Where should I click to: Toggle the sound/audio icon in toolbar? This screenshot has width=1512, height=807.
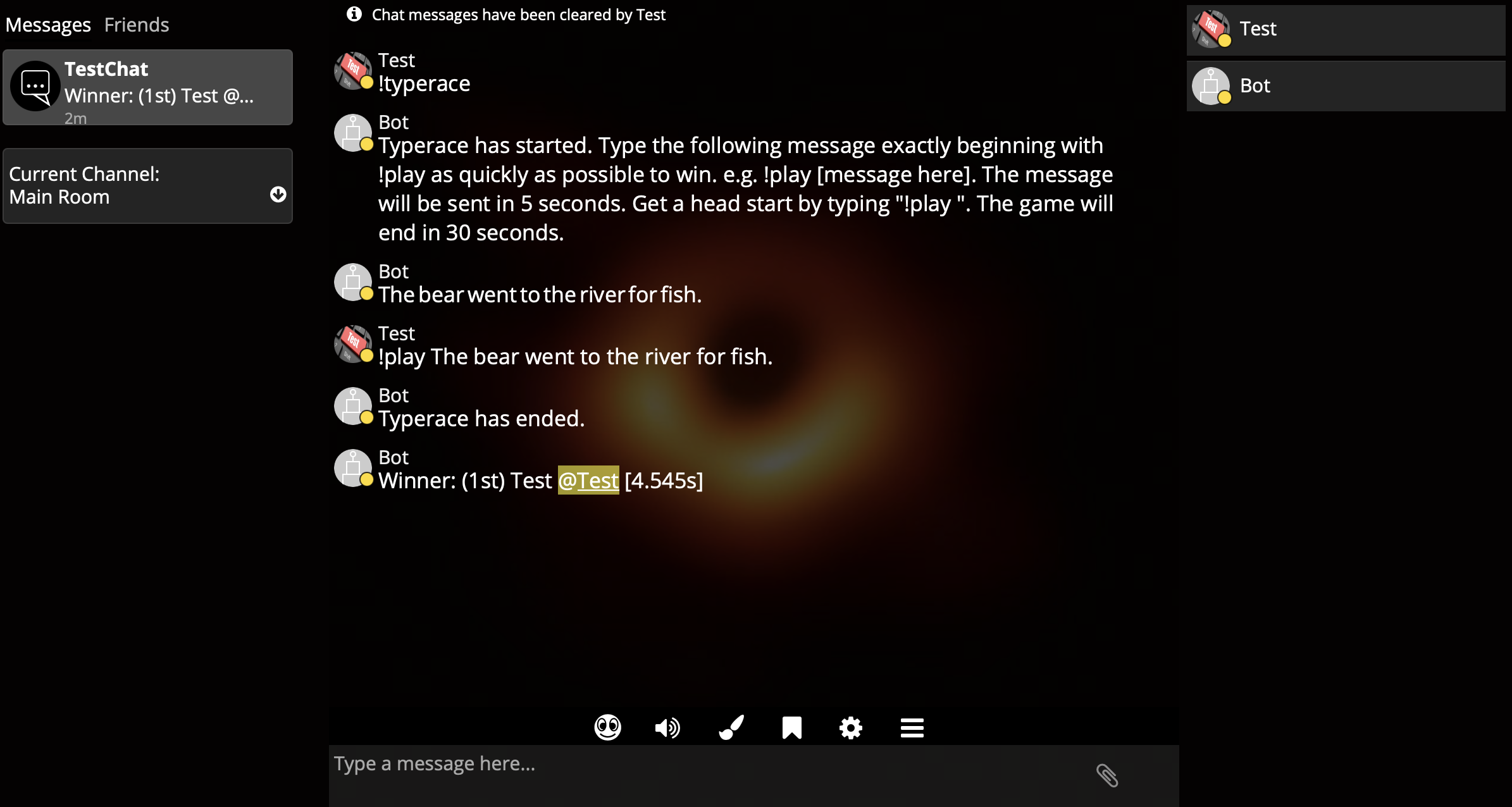tap(668, 727)
